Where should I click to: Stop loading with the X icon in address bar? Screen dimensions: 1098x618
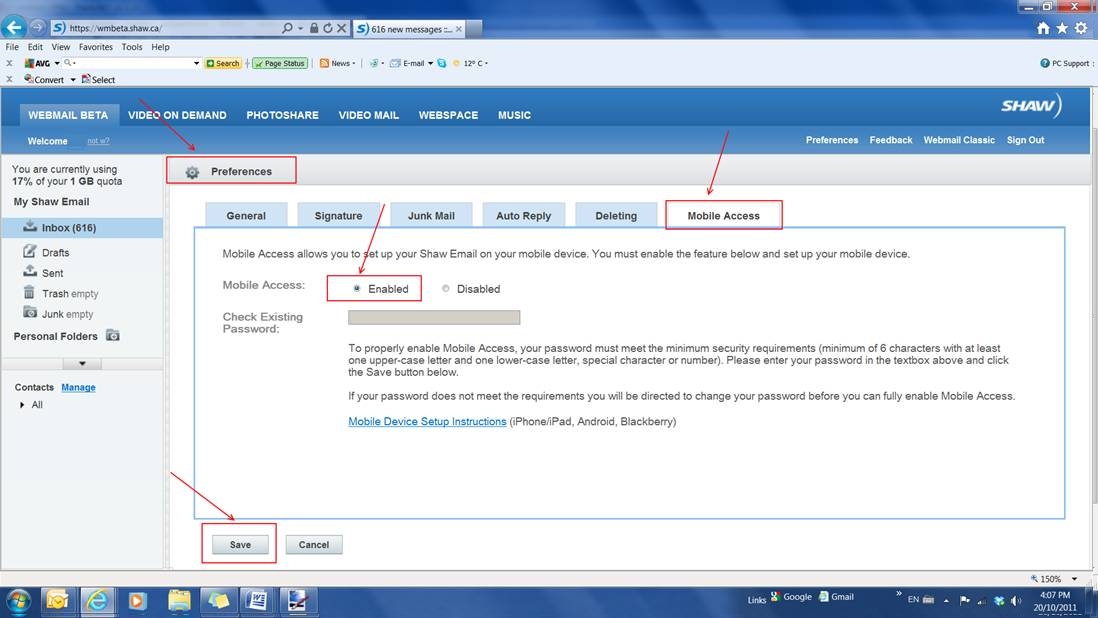(x=341, y=28)
